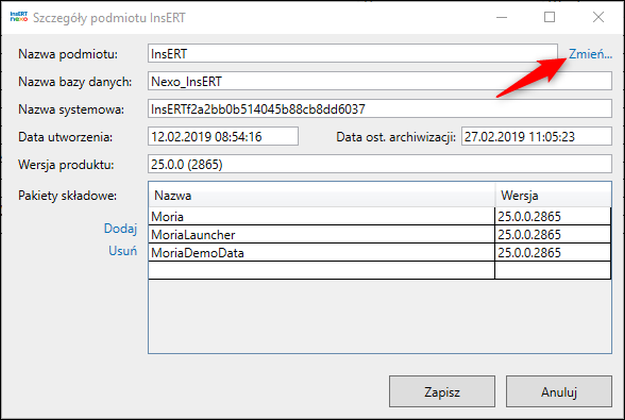
Task: Click the MoriaLauncher version cell
Action: point(552,235)
